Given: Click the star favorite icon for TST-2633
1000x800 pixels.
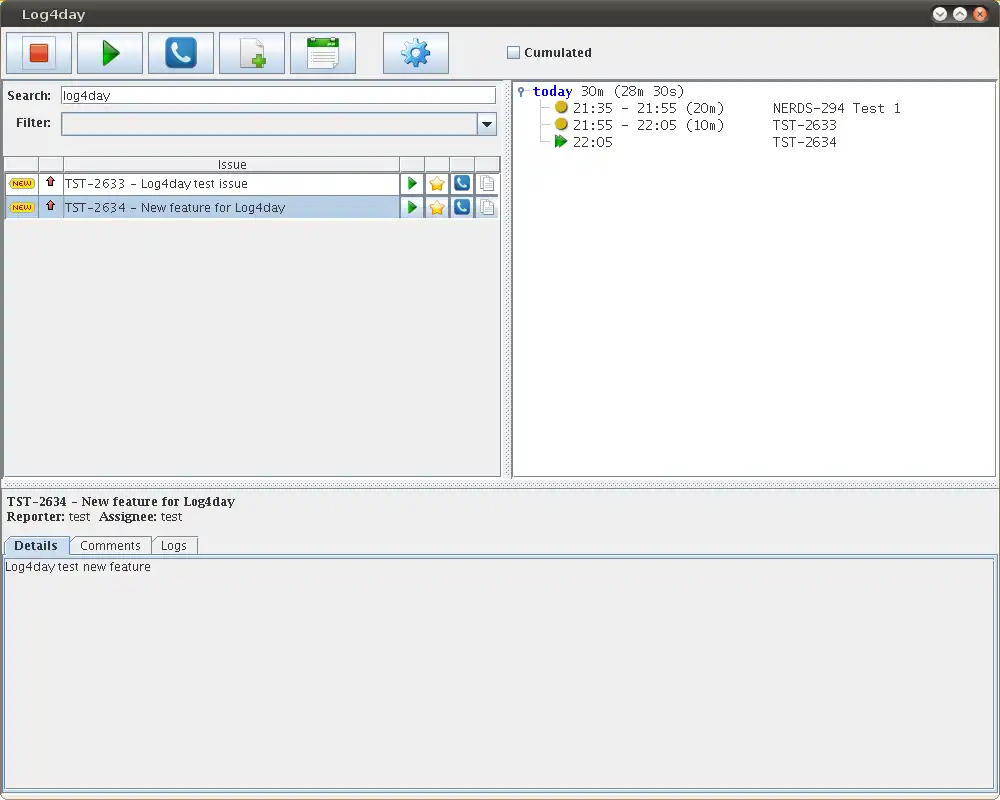Looking at the screenshot, I should coord(437,184).
